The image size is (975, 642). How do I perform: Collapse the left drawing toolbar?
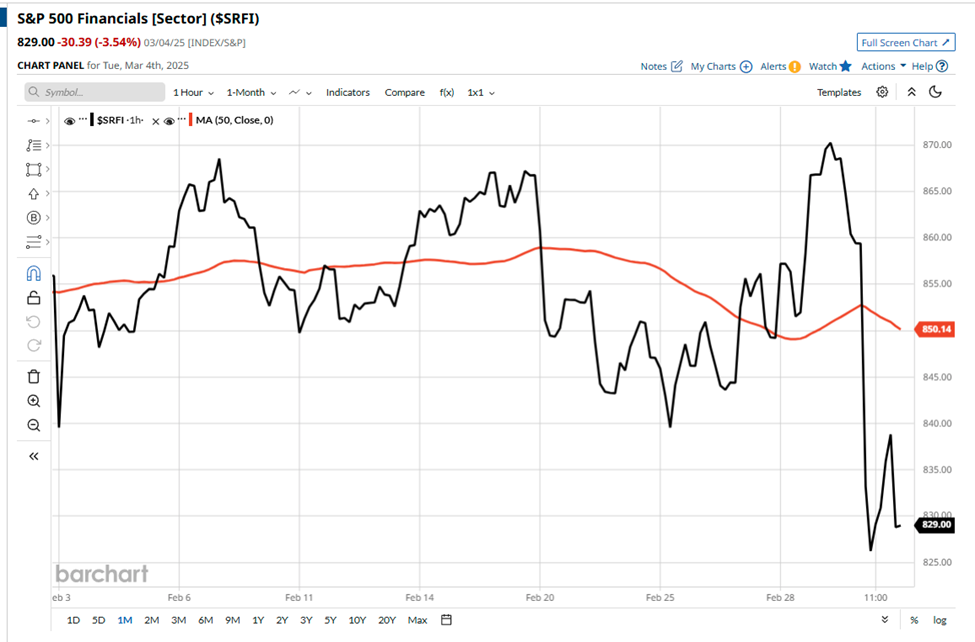pos(33,456)
